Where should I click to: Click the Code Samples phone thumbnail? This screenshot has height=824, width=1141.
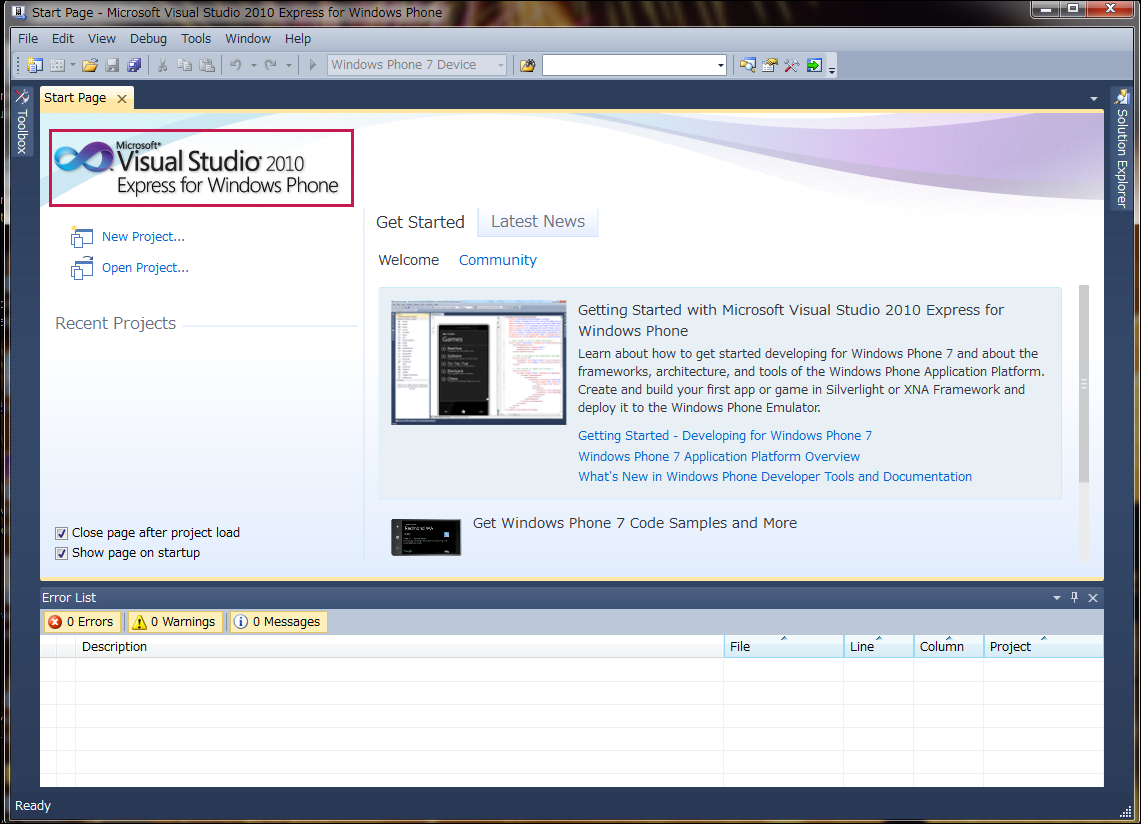click(x=426, y=537)
